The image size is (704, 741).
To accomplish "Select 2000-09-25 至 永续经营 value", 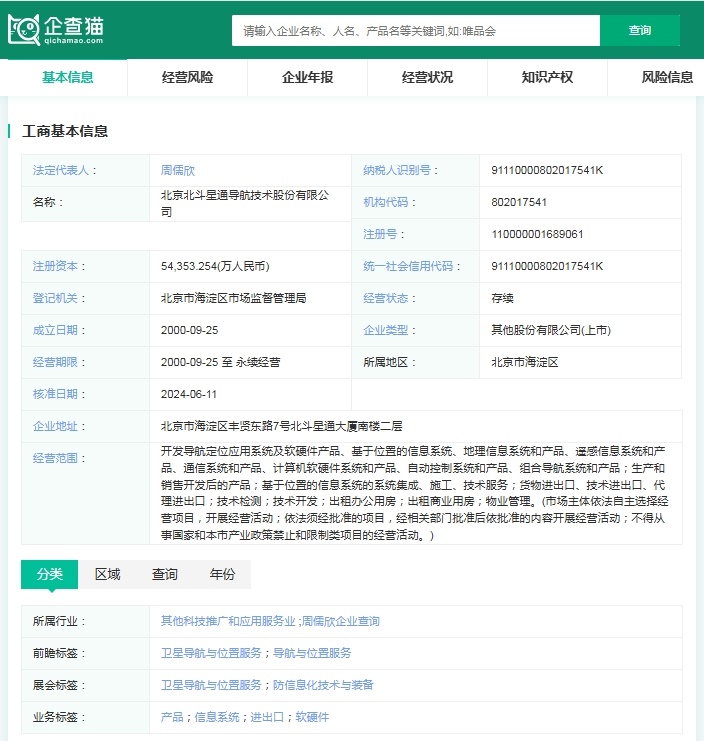I will click(221, 362).
